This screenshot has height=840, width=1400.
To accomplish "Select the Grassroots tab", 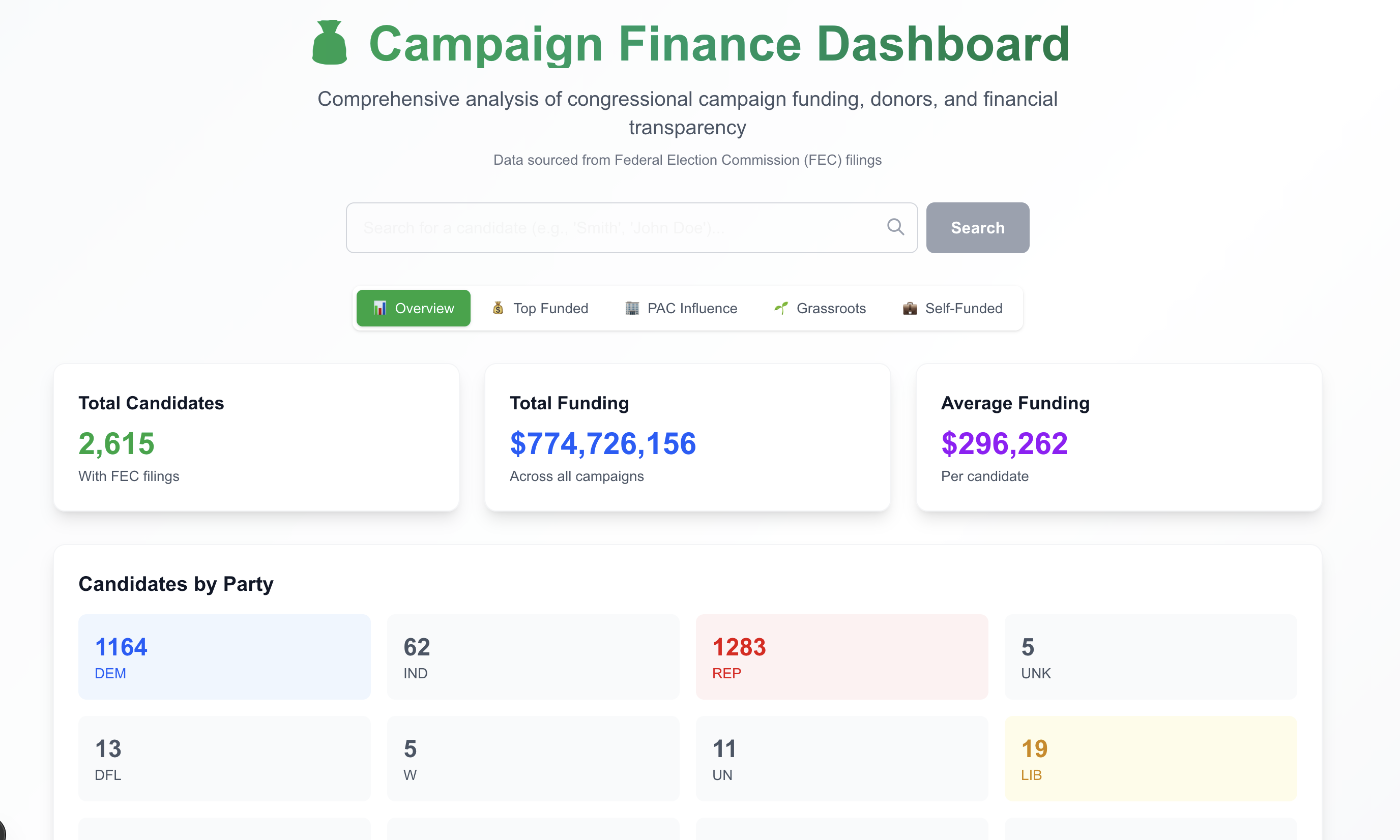I will coord(820,308).
